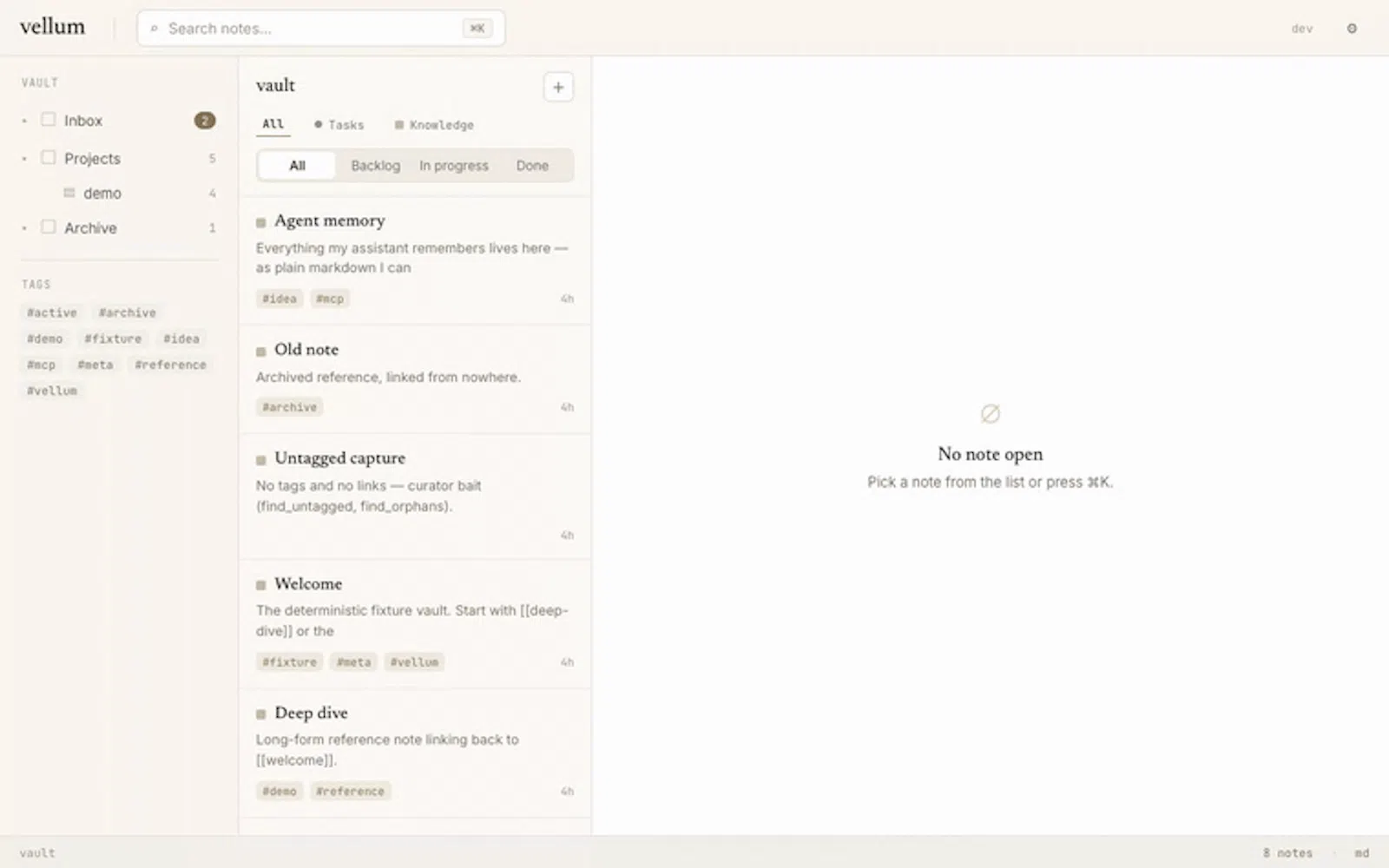
Task: Expand the Archive tree arrow
Action: [24, 228]
